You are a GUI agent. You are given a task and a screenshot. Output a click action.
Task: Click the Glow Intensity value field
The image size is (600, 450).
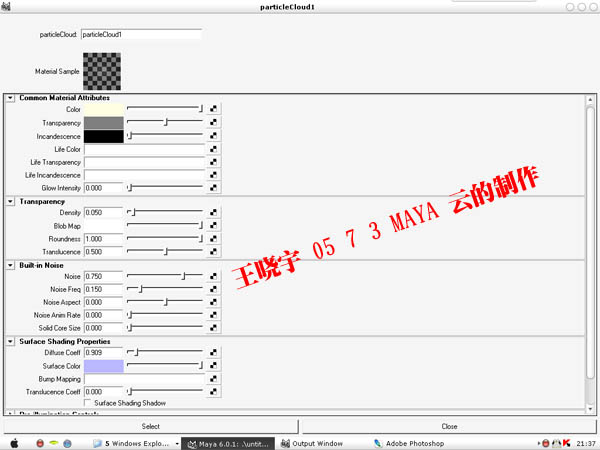coord(103,188)
